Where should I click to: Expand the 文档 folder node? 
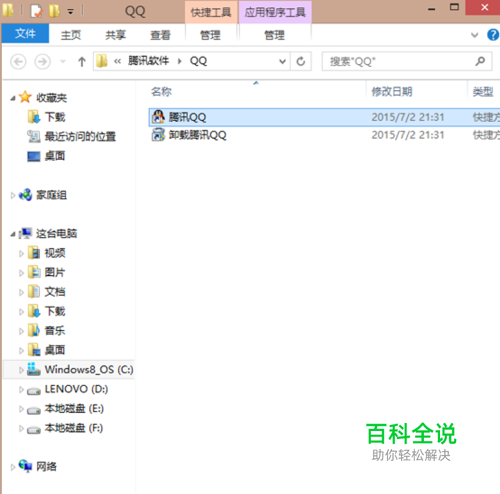pos(21,292)
